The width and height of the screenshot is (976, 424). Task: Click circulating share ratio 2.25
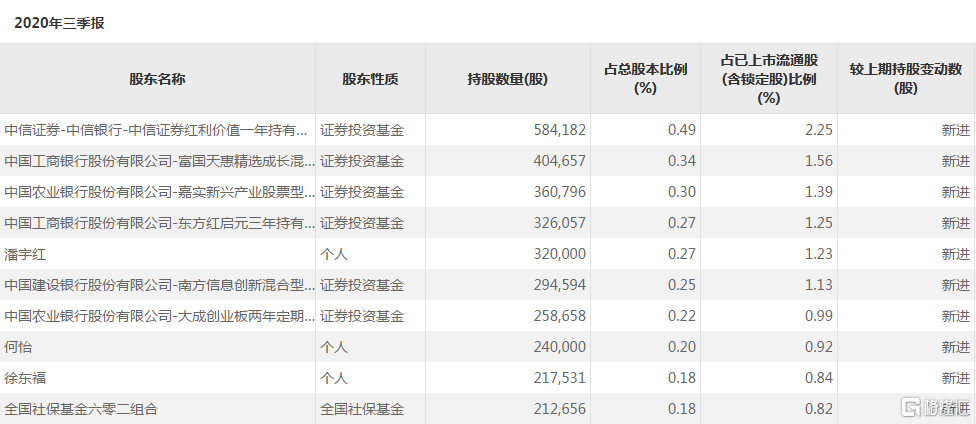pos(819,130)
